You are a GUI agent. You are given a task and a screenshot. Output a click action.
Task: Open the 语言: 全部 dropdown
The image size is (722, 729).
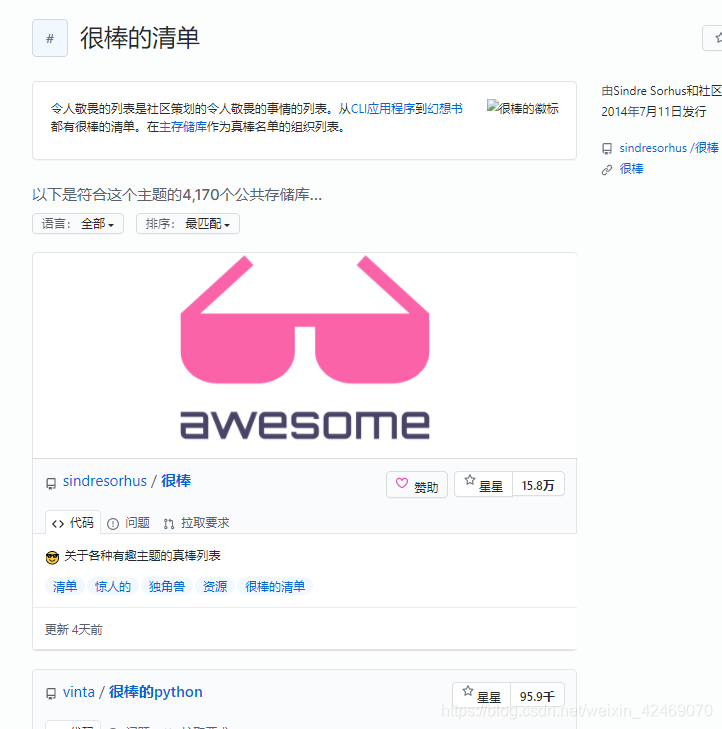(x=78, y=224)
